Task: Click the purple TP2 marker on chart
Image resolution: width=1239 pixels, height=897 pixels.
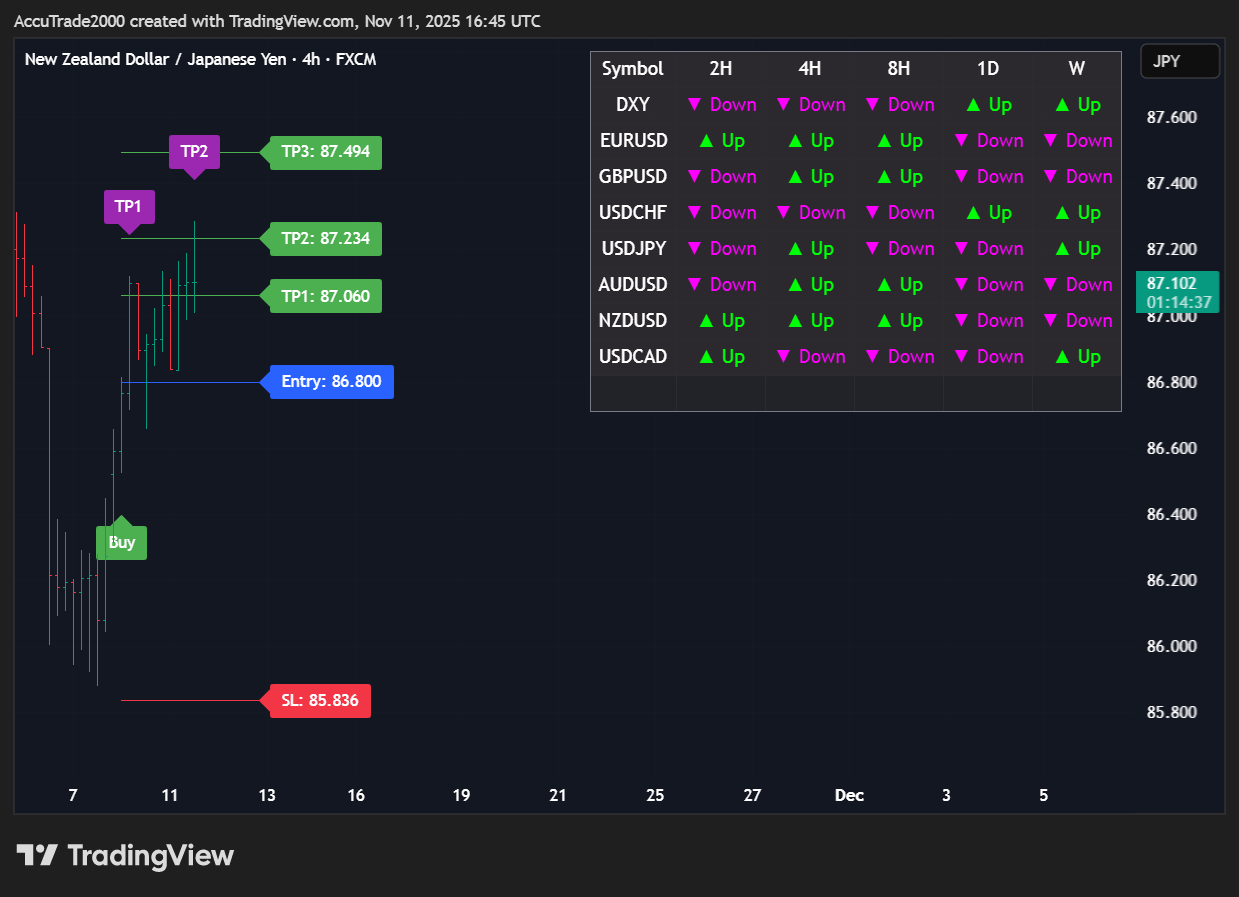Action: [x=194, y=152]
